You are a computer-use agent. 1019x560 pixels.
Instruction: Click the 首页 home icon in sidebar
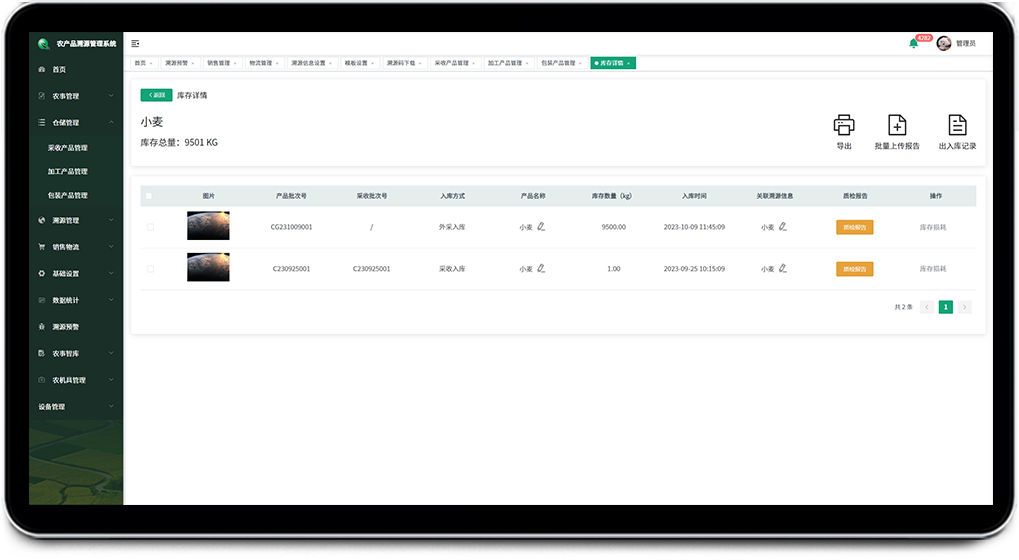(x=42, y=70)
